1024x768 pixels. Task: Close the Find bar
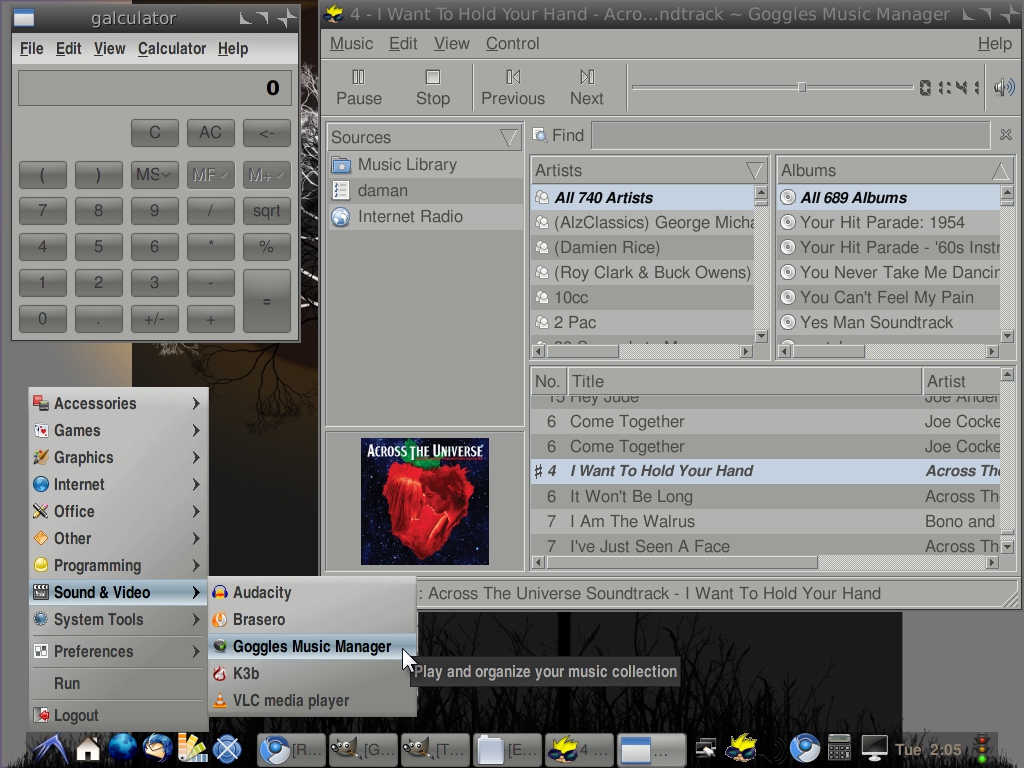(1005, 135)
